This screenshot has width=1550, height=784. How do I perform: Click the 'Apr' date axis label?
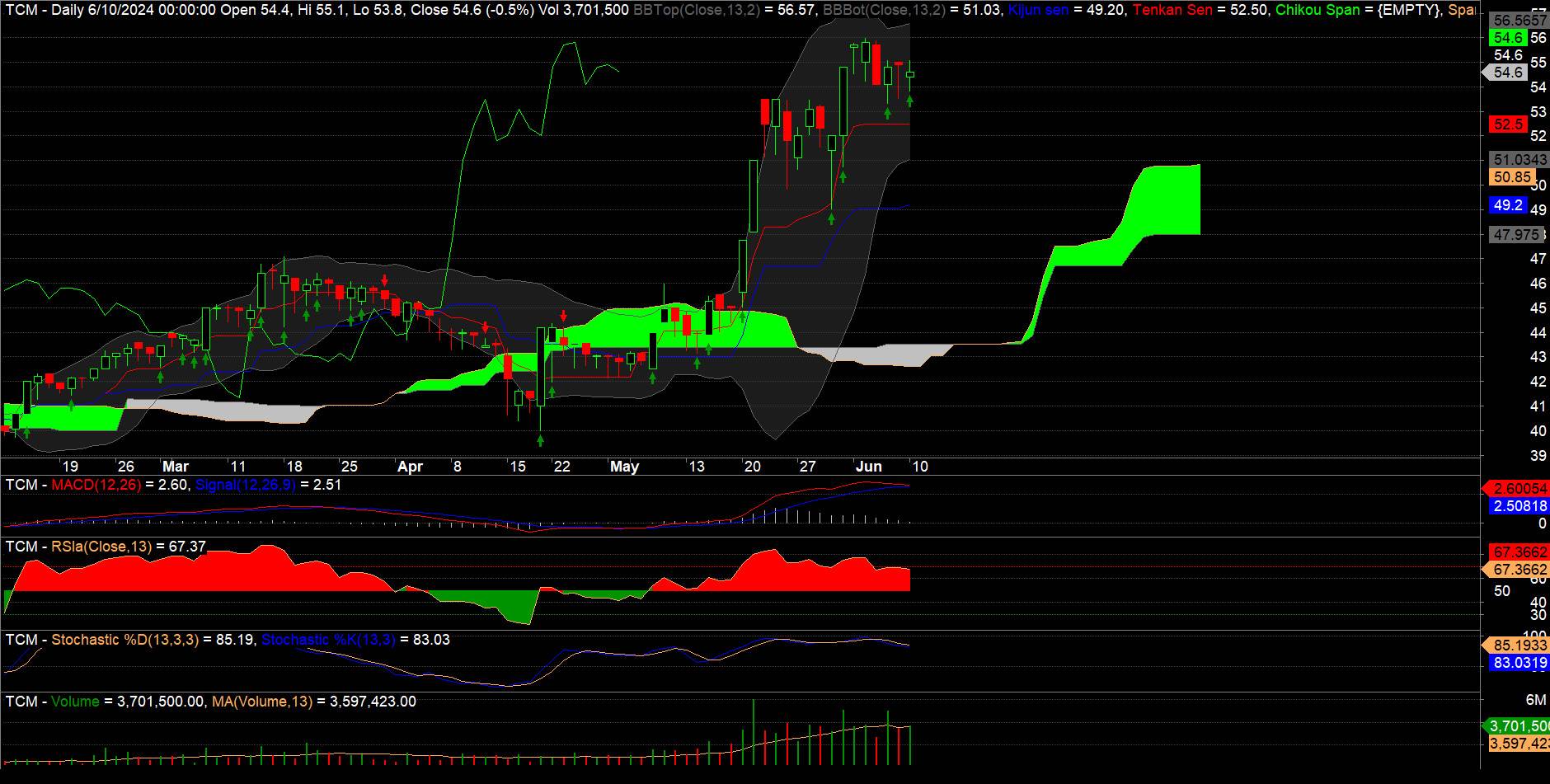(410, 467)
